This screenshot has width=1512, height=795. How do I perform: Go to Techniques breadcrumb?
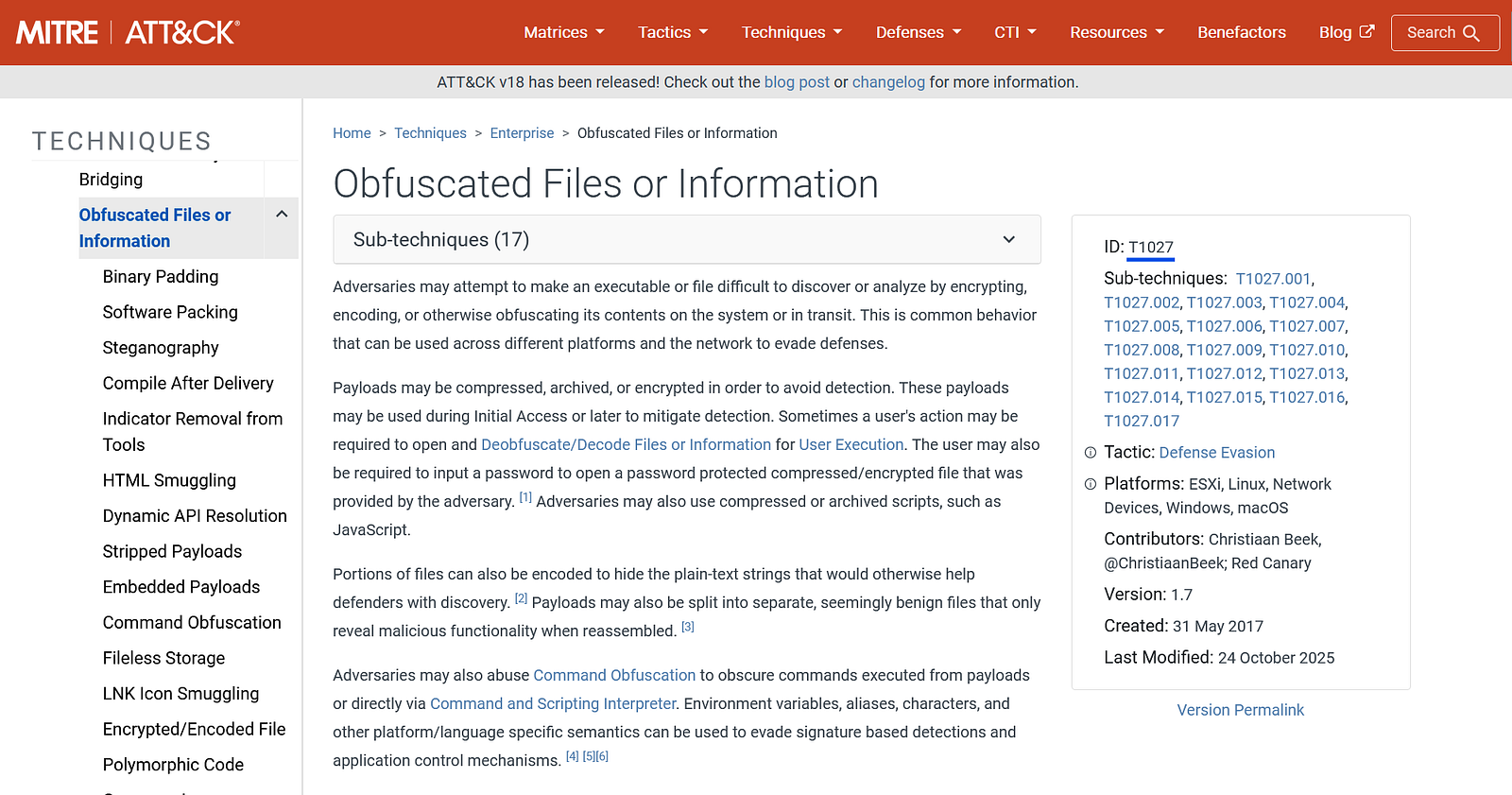(430, 133)
